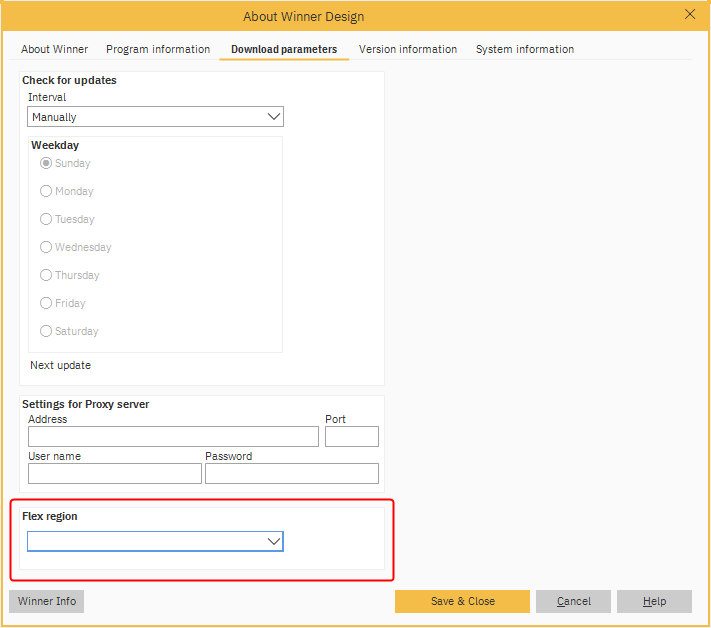Screen dimensions: 711x628
Task: Pick Saturday radio button
Action: [46, 331]
